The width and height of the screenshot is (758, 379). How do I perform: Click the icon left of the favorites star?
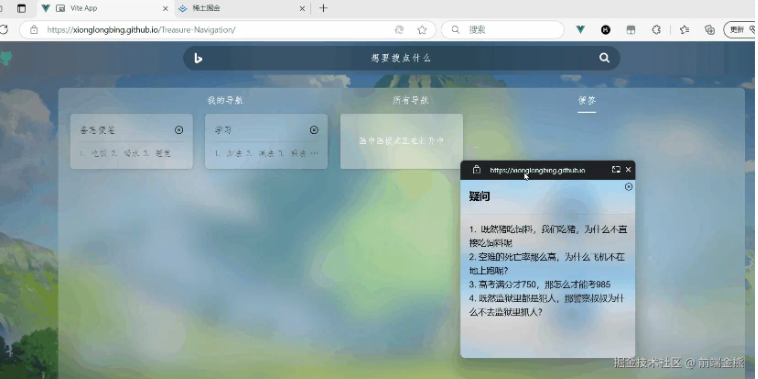pos(399,30)
